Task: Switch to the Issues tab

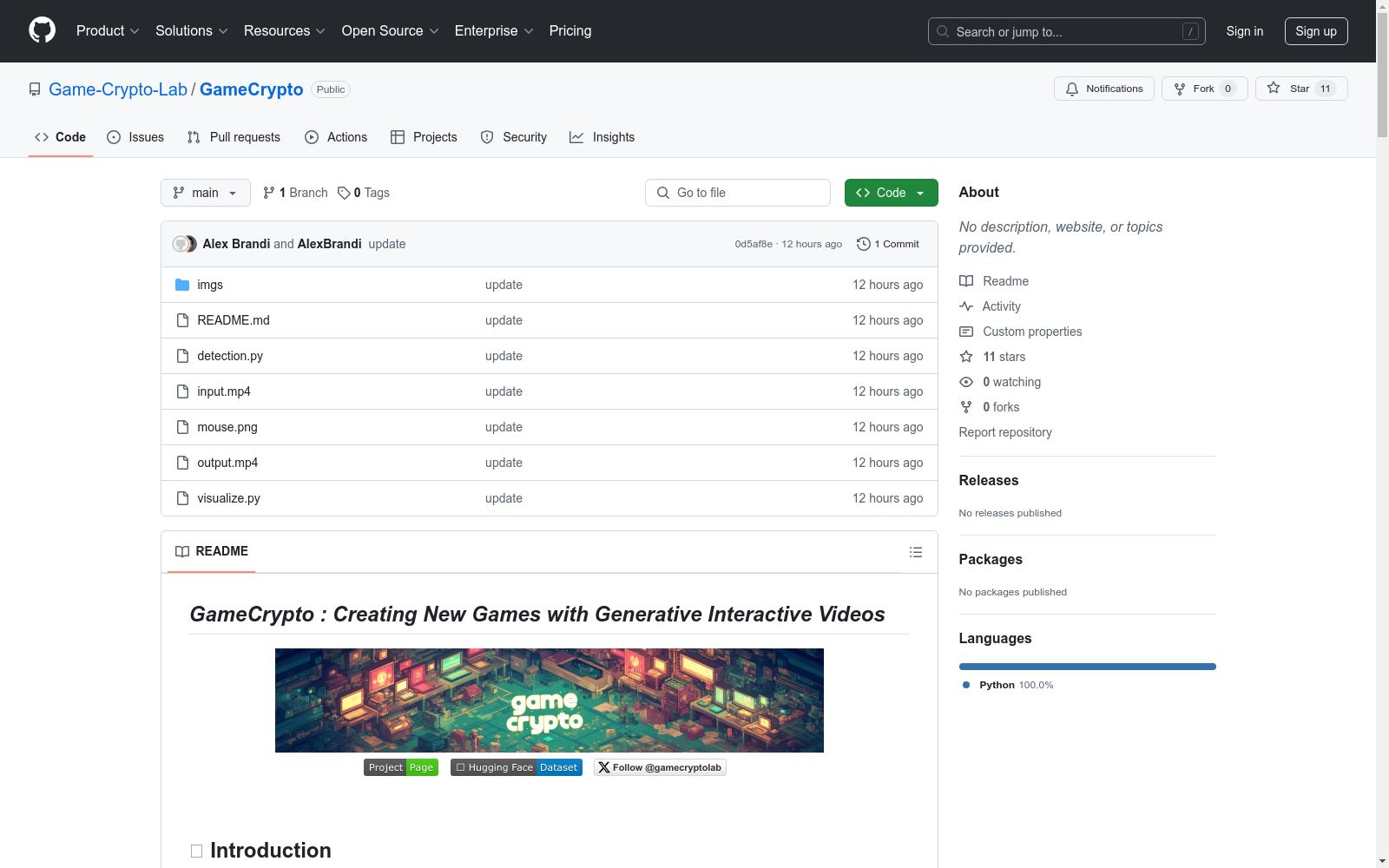Action: coord(135,137)
